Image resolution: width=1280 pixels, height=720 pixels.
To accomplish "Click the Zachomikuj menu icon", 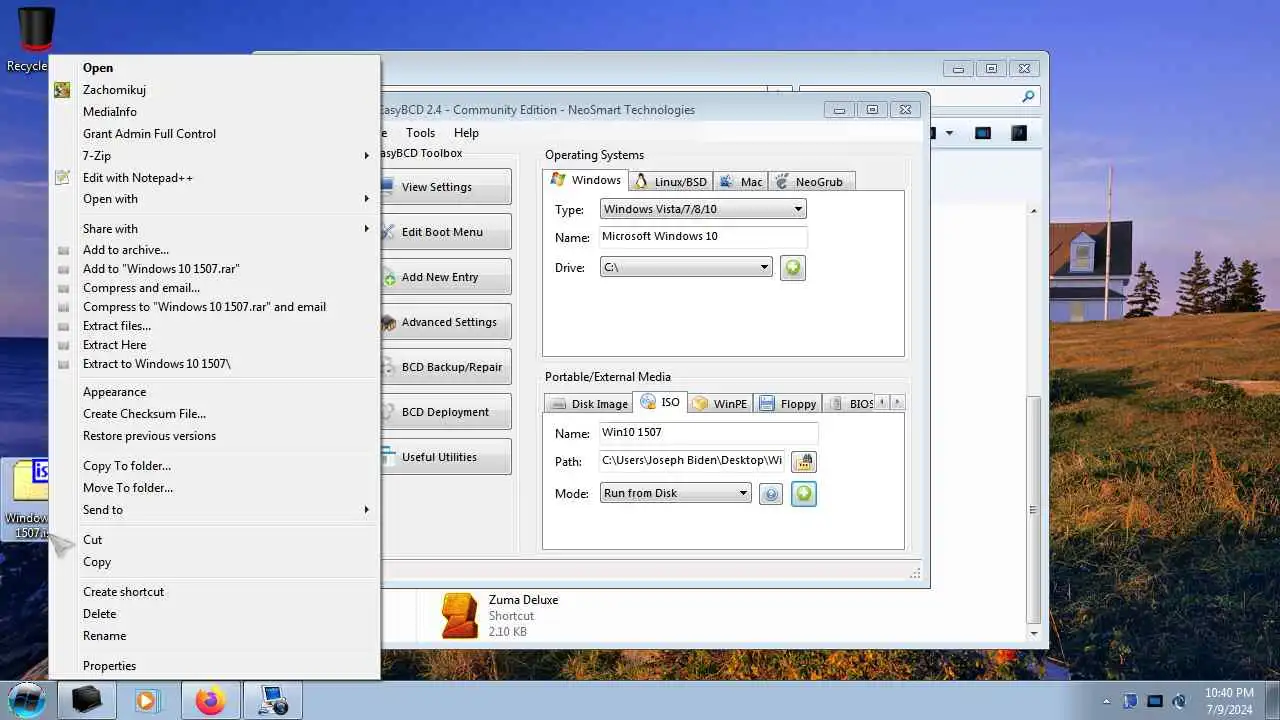I will tap(62, 90).
